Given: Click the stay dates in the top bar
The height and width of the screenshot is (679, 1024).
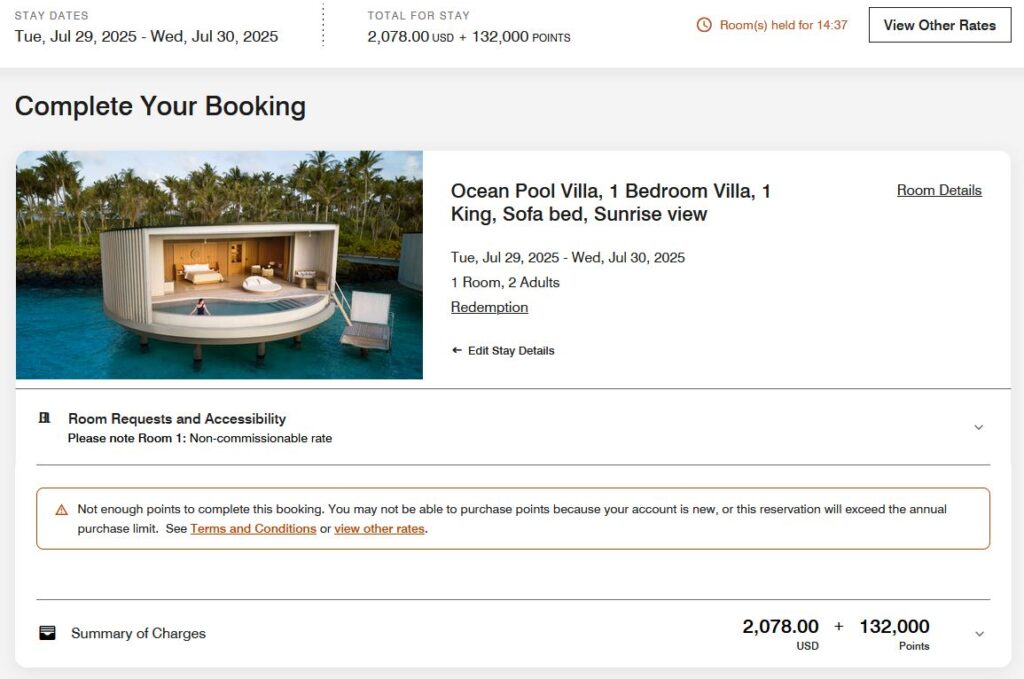Looking at the screenshot, I should click(146, 37).
